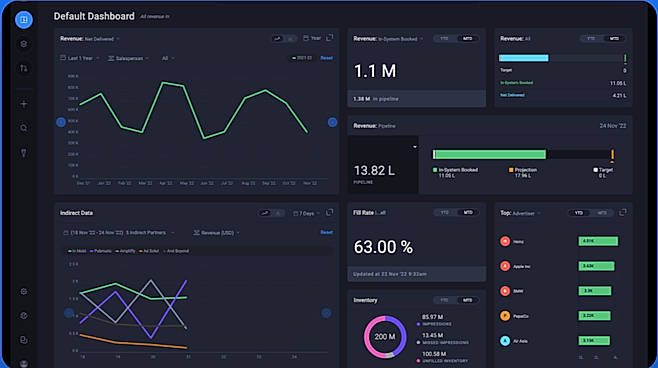This screenshot has width=658, height=368.
Task: Click the orange PepsiCo advertiser avatar
Action: coord(505,316)
